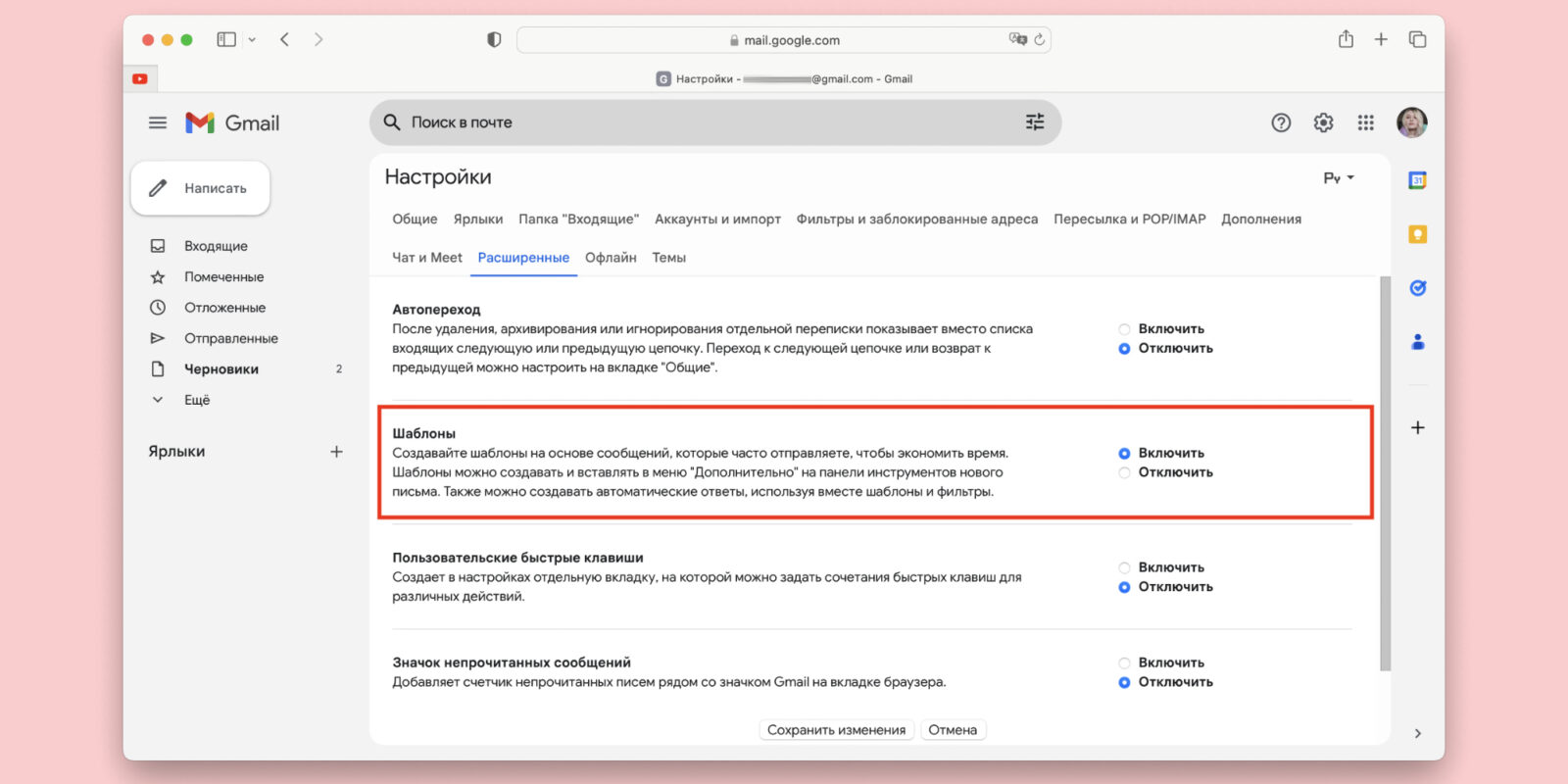
Task: Open Google Keep in the side panel
Action: point(1417,234)
